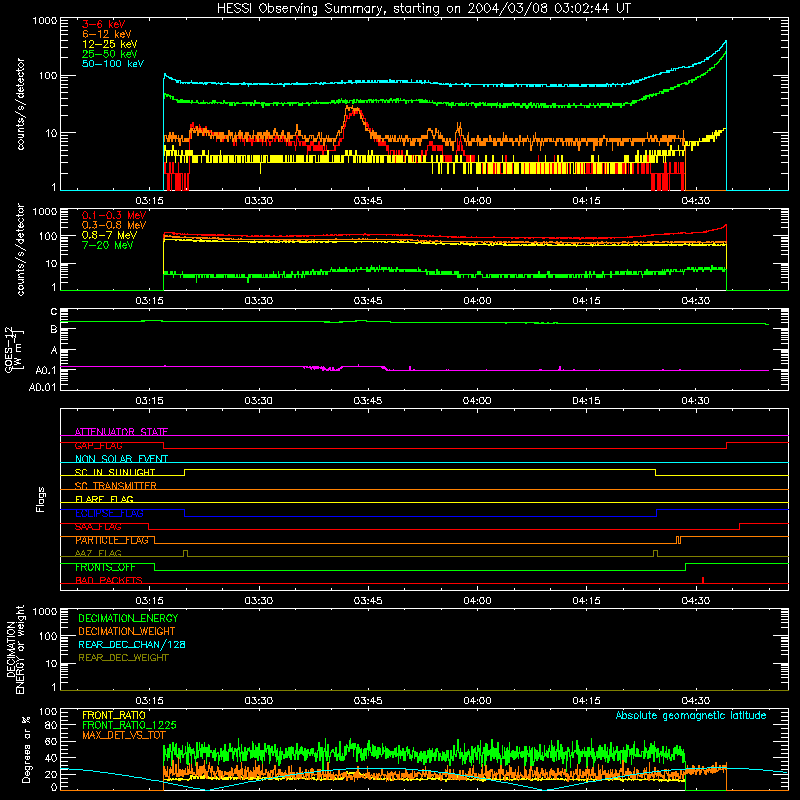This screenshot has height=800, width=800.
Task: Click the FLARE_FLAG label
Action: pos(104,499)
